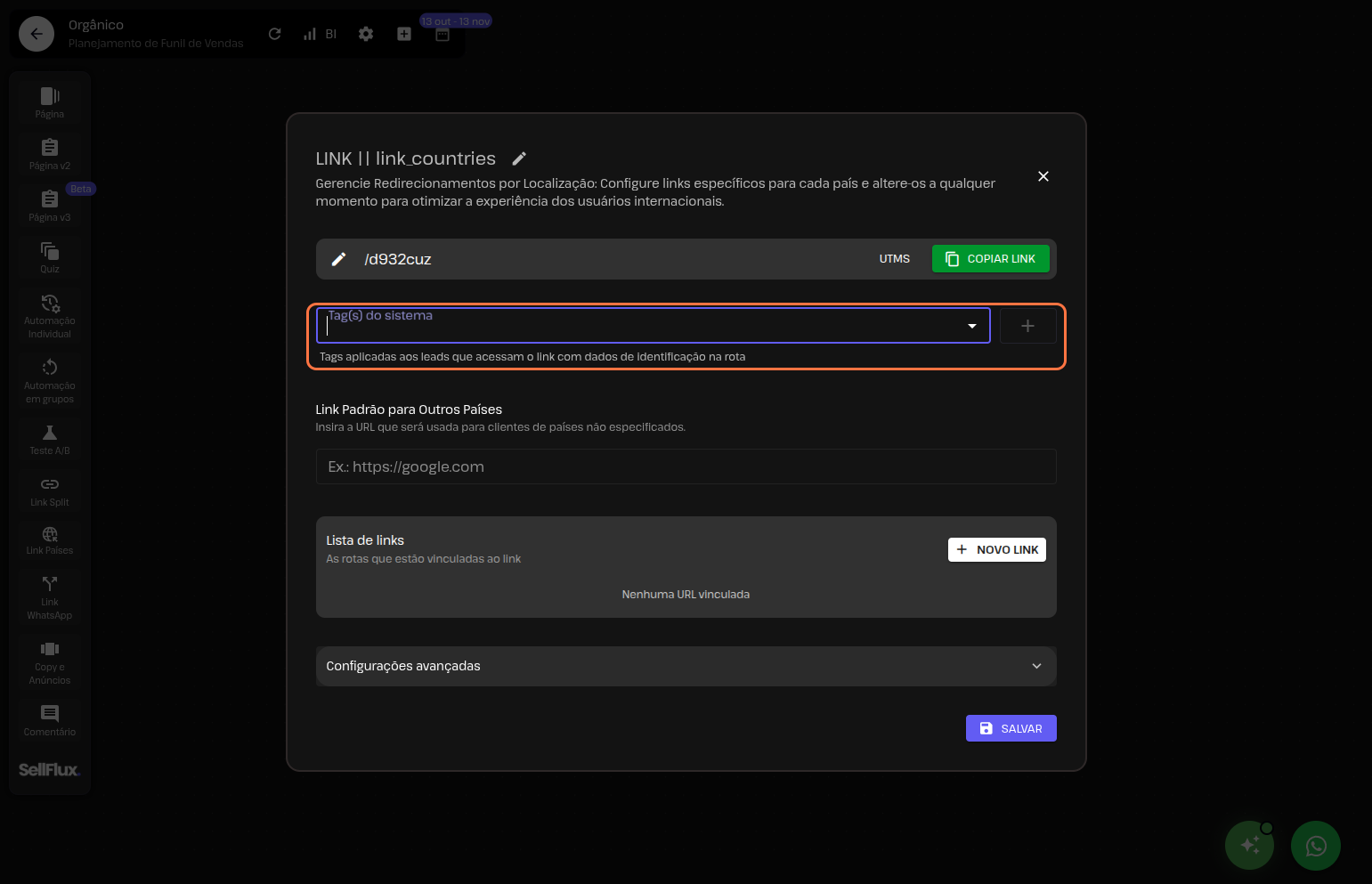The height and width of the screenshot is (884, 1372).
Task: Open the date range 13 out - 13 nov
Action: 455,20
